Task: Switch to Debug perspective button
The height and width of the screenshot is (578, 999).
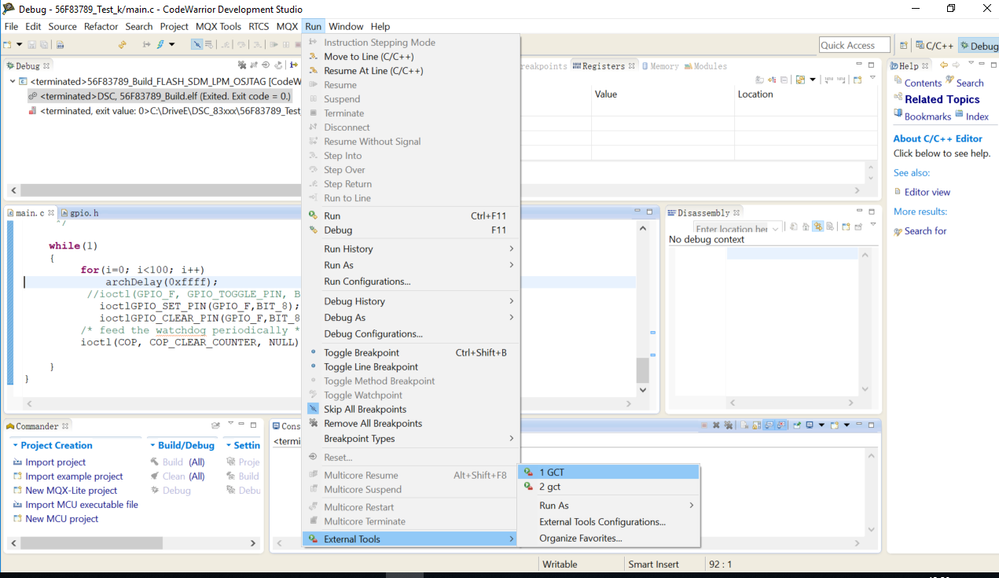Action: 979,45
